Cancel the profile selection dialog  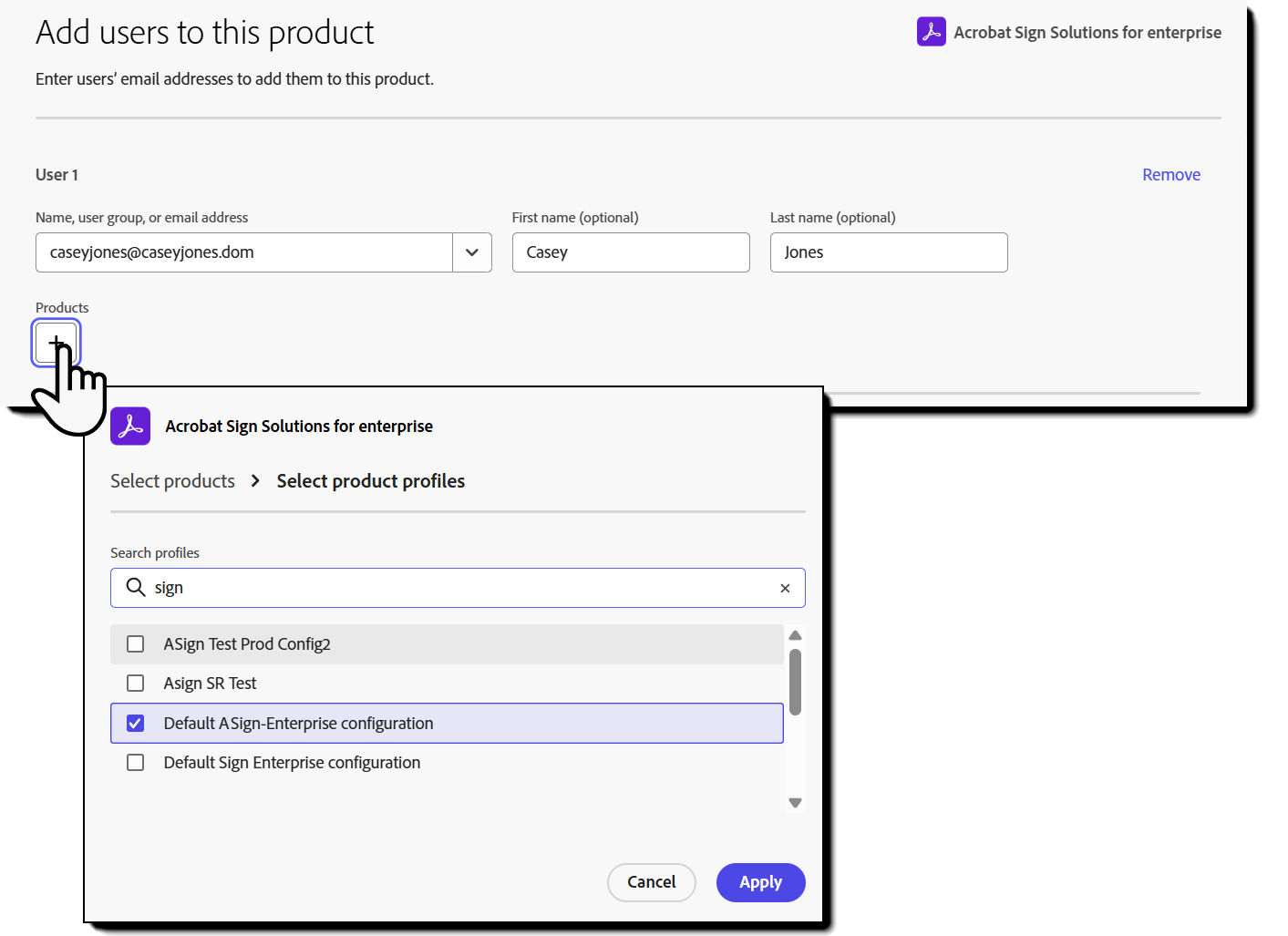click(x=651, y=882)
